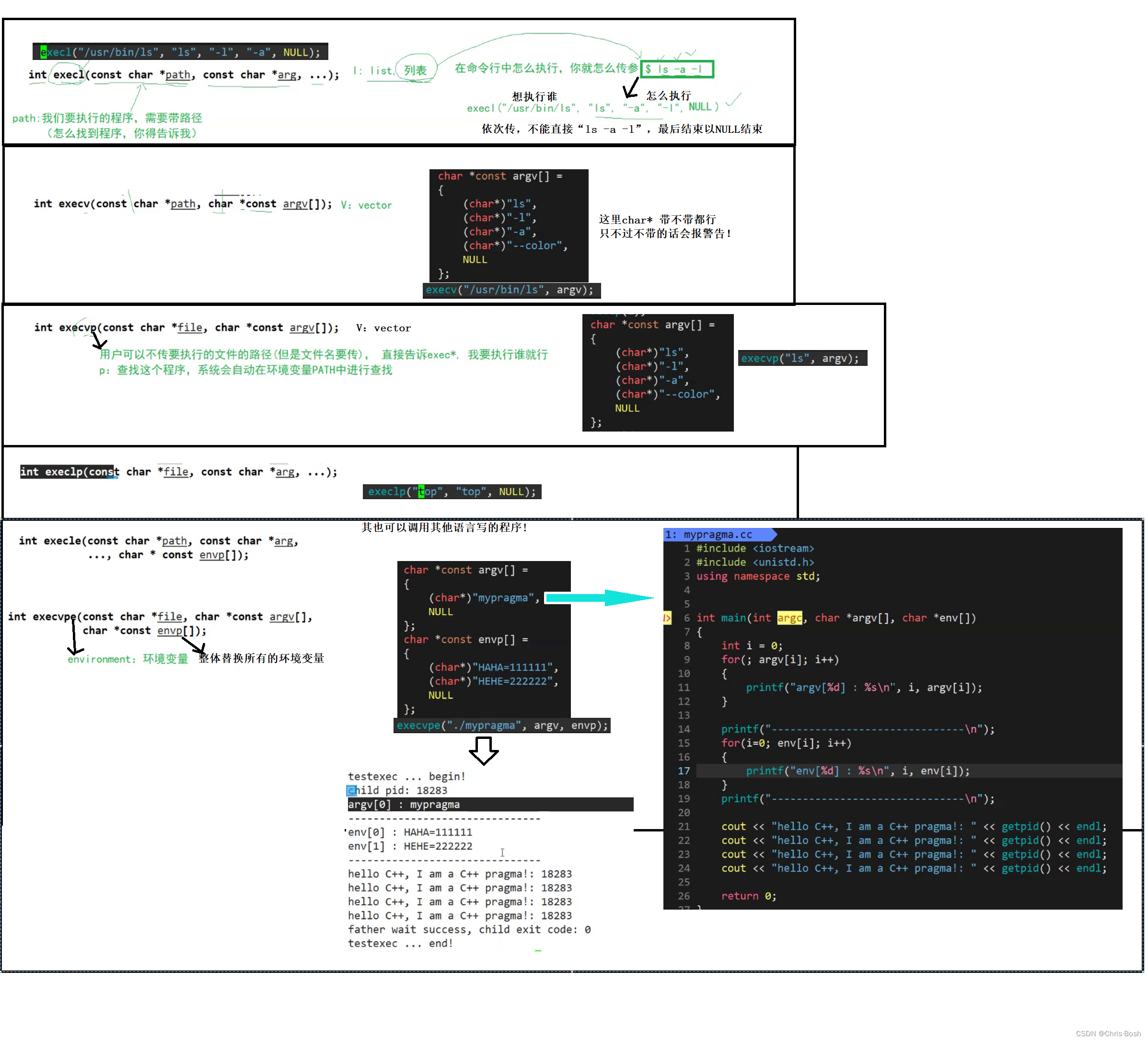Click the 'int execvpe(const char *file' prototype
The width and height of the screenshot is (1148, 1041).
coord(160,623)
